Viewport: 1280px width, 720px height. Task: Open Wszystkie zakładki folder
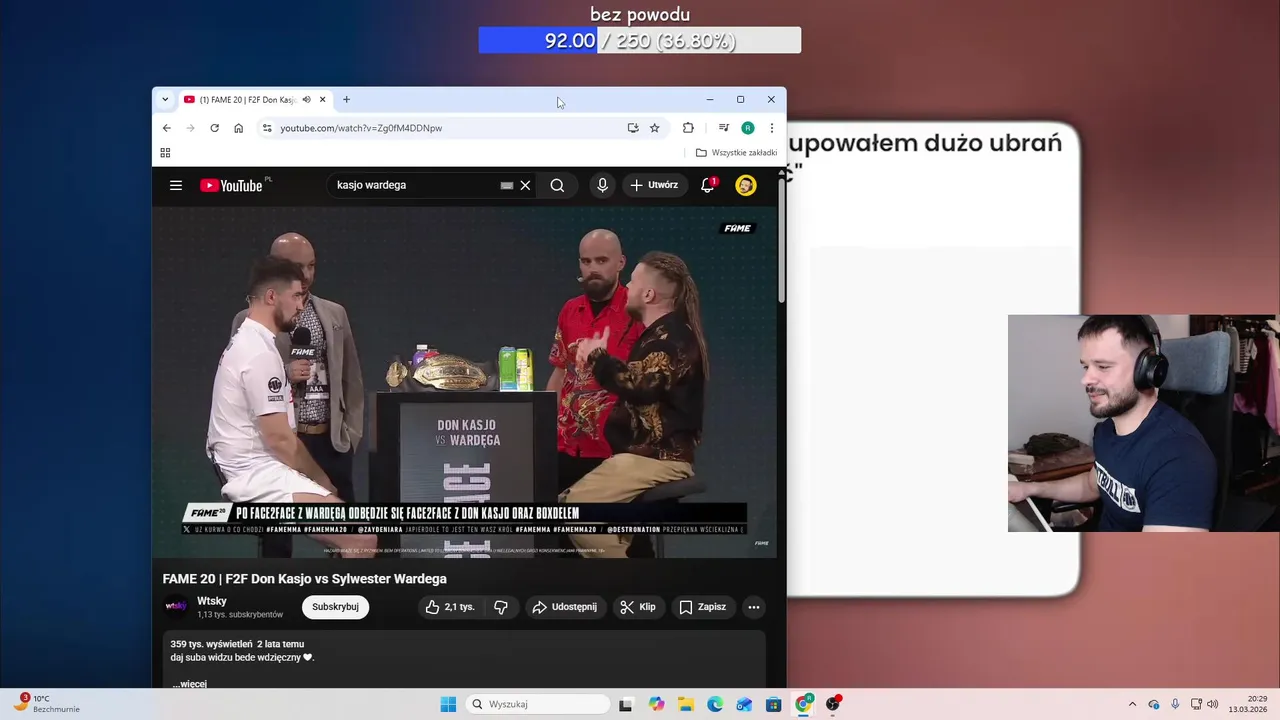pos(737,153)
